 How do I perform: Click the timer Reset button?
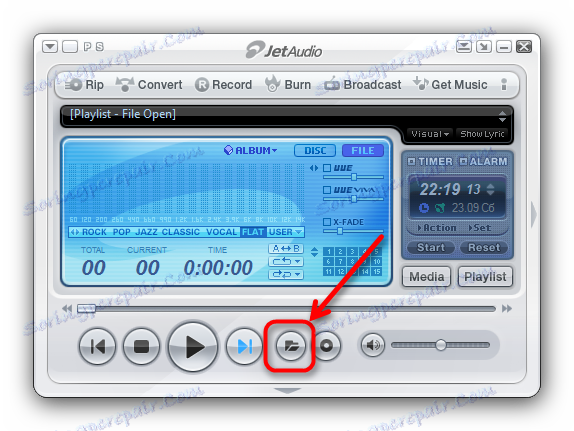(484, 248)
